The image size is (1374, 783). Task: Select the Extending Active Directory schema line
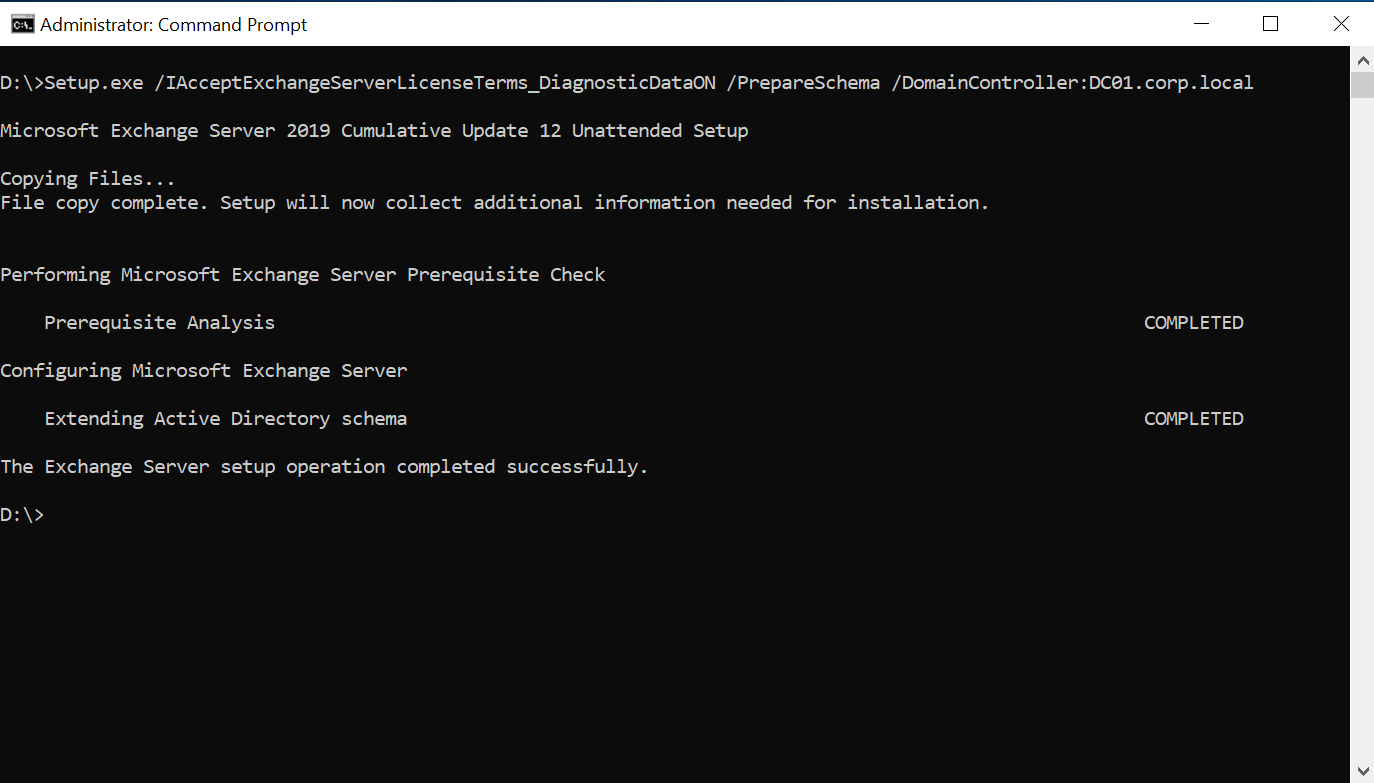pyautogui.click(x=225, y=418)
